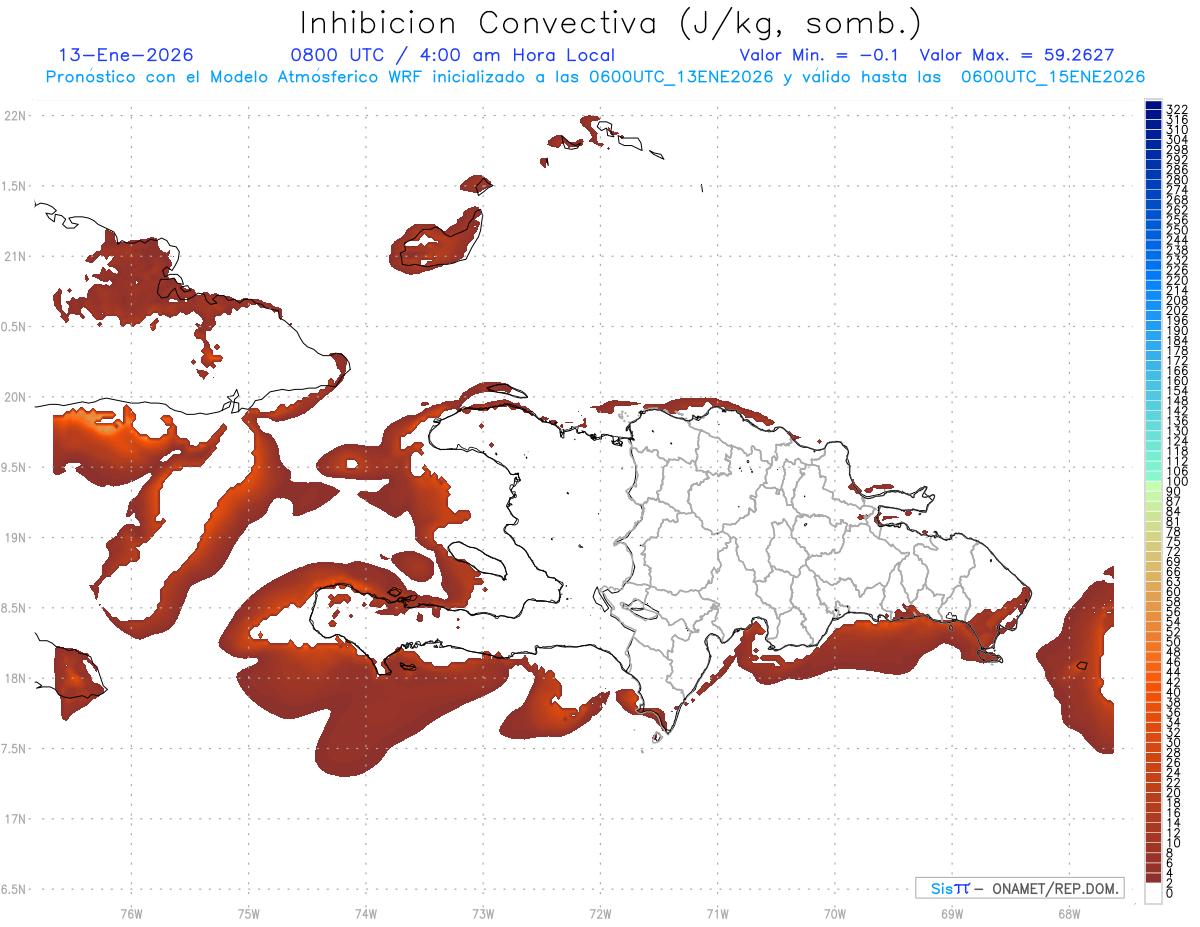Click the '60' value on the colorbar
The image size is (1200, 927).
point(1174,592)
